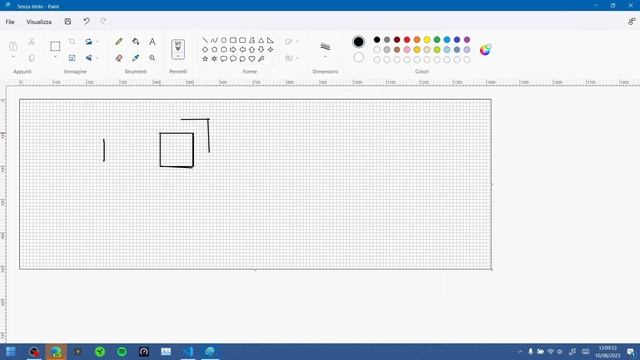Click the Crop image icon
The height and width of the screenshot is (360, 640).
pyautogui.click(x=72, y=42)
